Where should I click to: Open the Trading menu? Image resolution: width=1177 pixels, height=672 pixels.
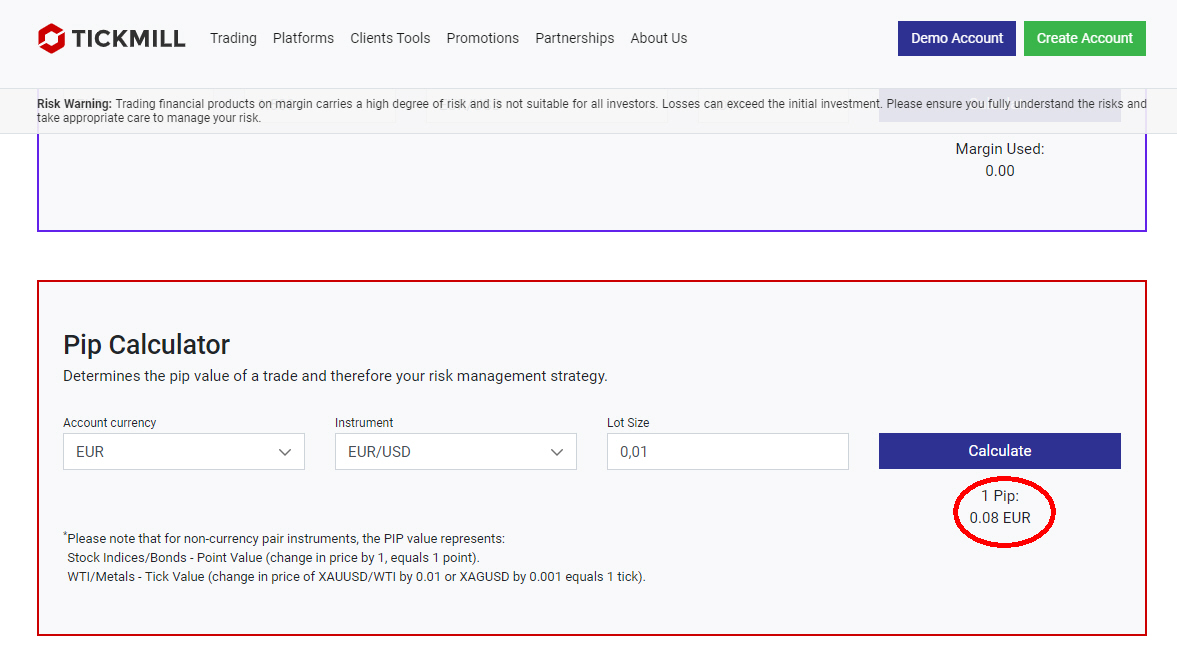tap(233, 38)
